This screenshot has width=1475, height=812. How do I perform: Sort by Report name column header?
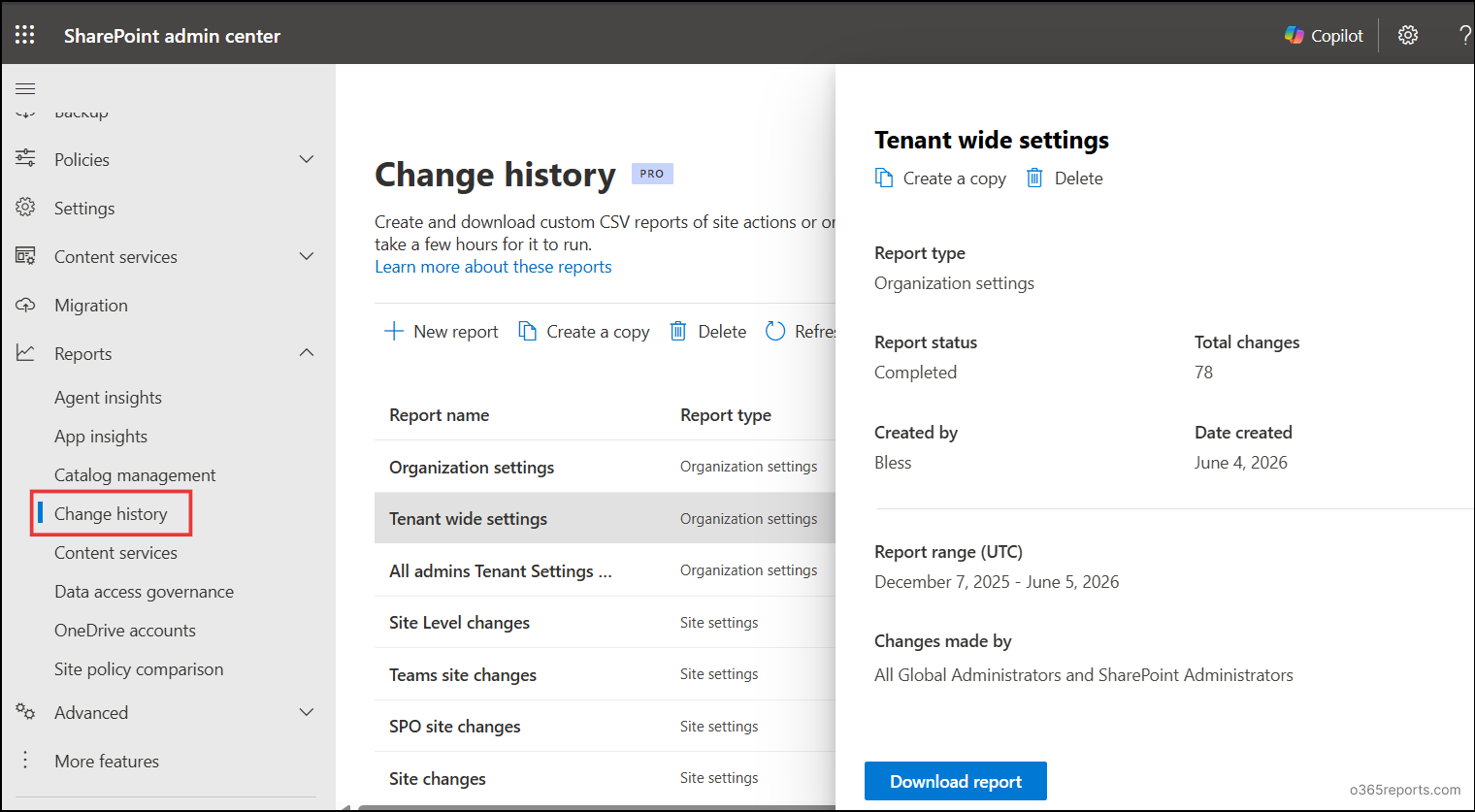(x=439, y=414)
